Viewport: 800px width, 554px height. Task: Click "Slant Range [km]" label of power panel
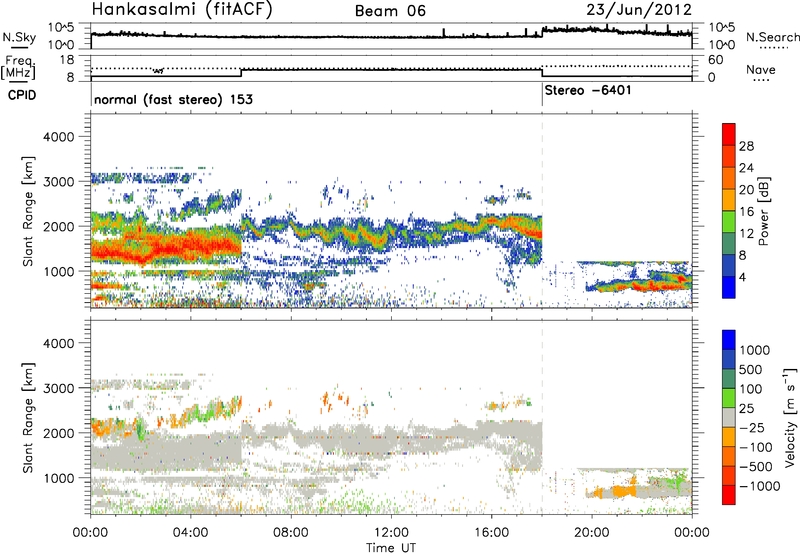[x=28, y=211]
